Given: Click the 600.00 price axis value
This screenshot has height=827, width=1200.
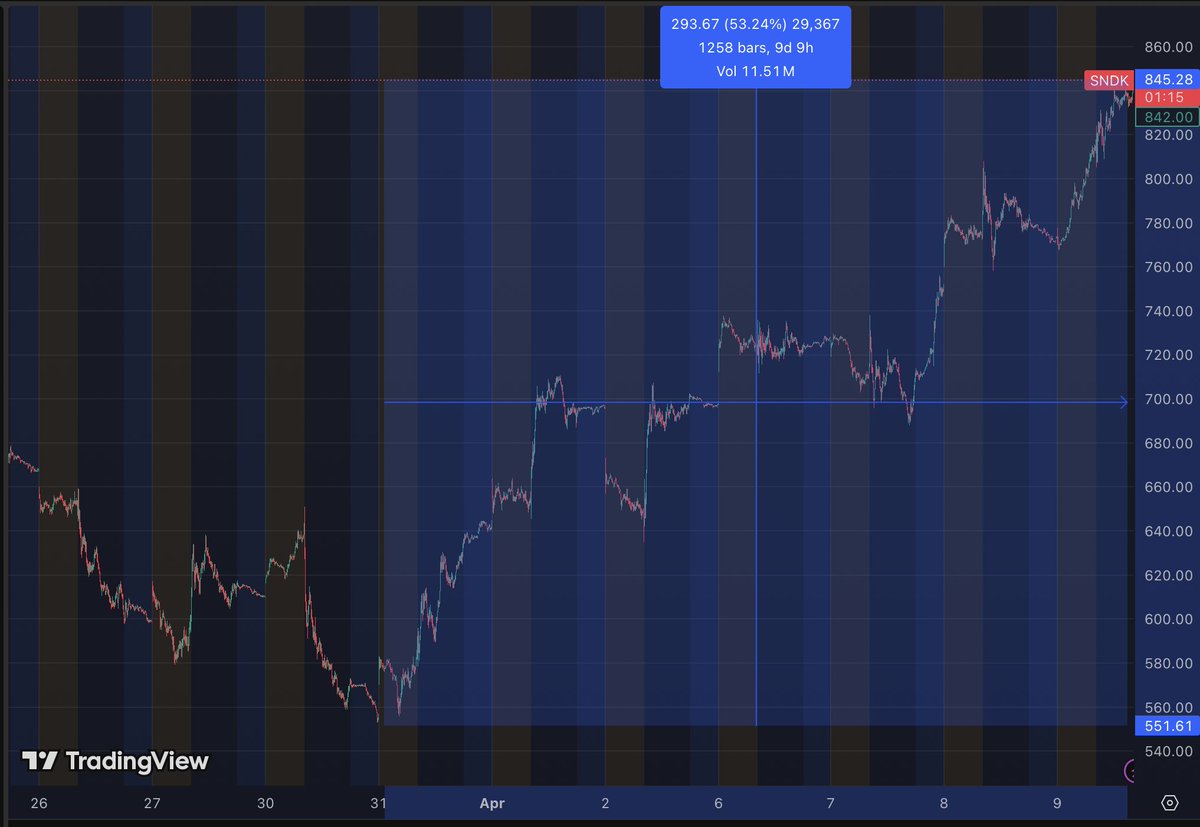Looking at the screenshot, I should (1167, 619).
